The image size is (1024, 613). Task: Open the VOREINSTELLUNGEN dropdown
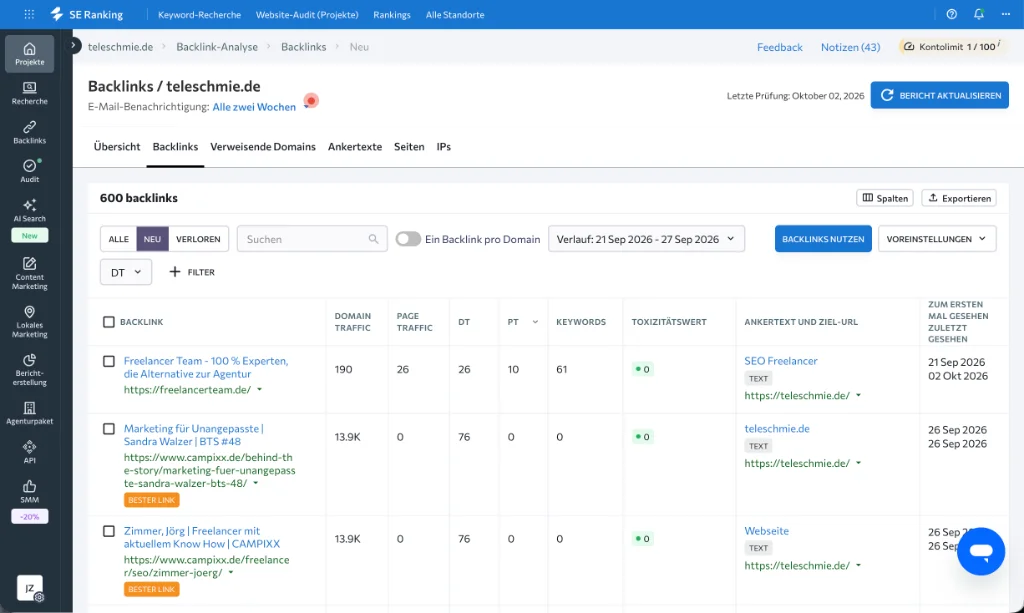click(936, 239)
